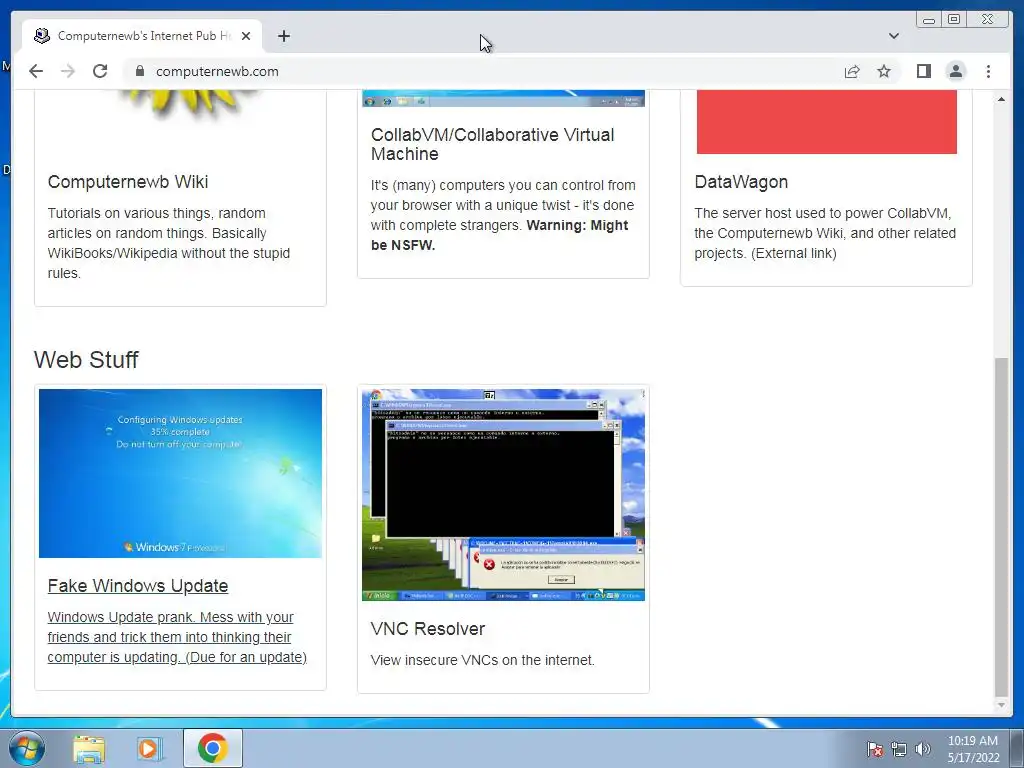Open the VNC Resolver heading
Image resolution: width=1024 pixels, height=768 pixels.
428,629
